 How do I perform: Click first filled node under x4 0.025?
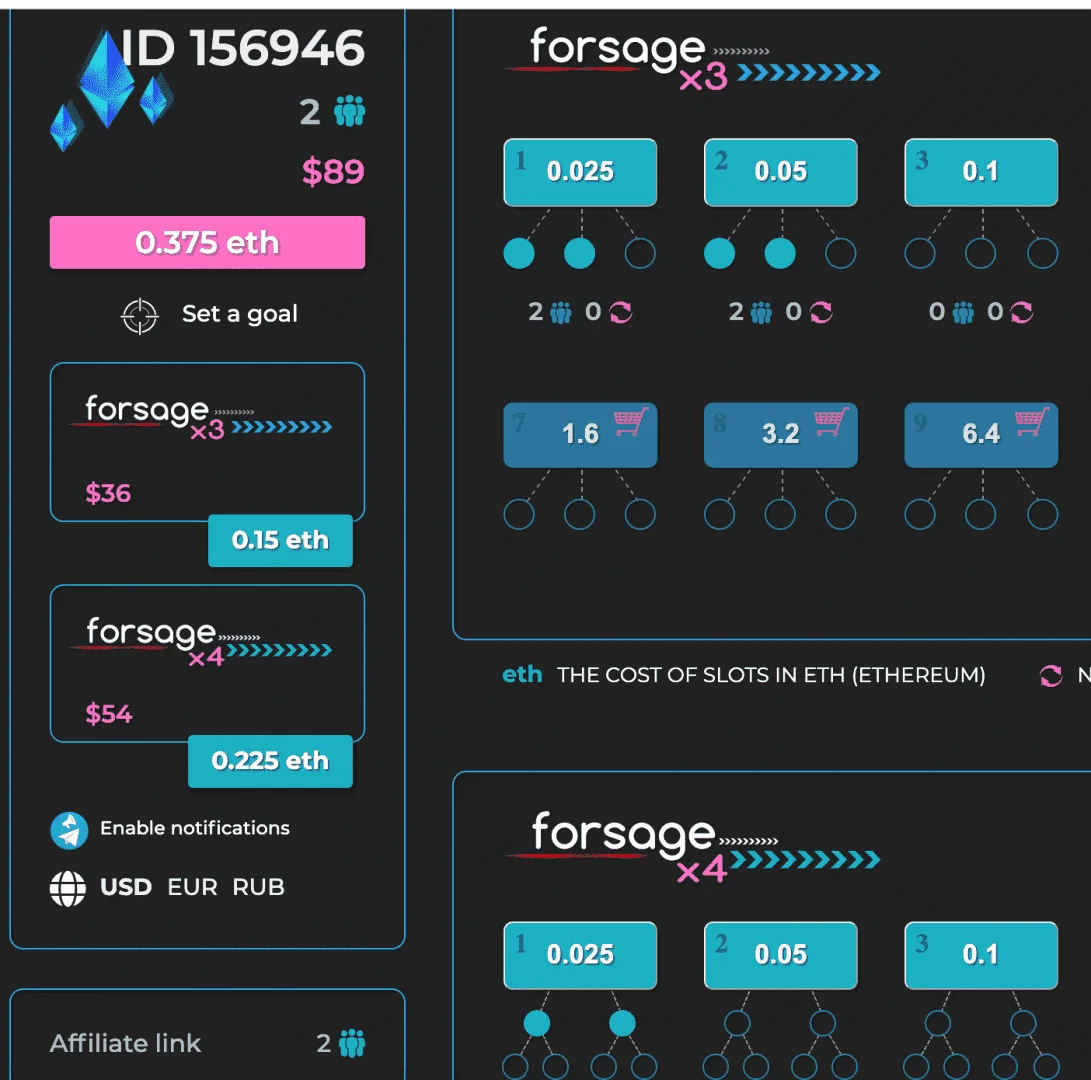[536, 1024]
